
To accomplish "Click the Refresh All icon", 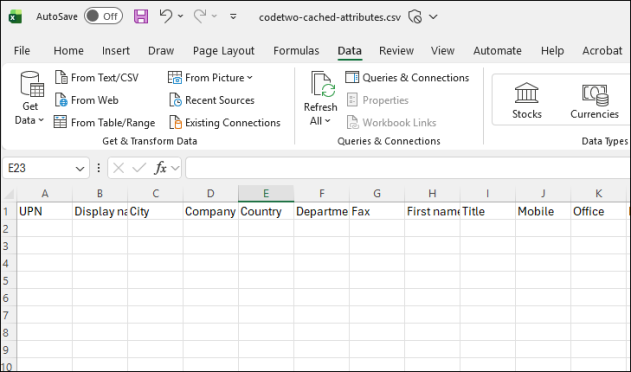I will tap(323, 85).
